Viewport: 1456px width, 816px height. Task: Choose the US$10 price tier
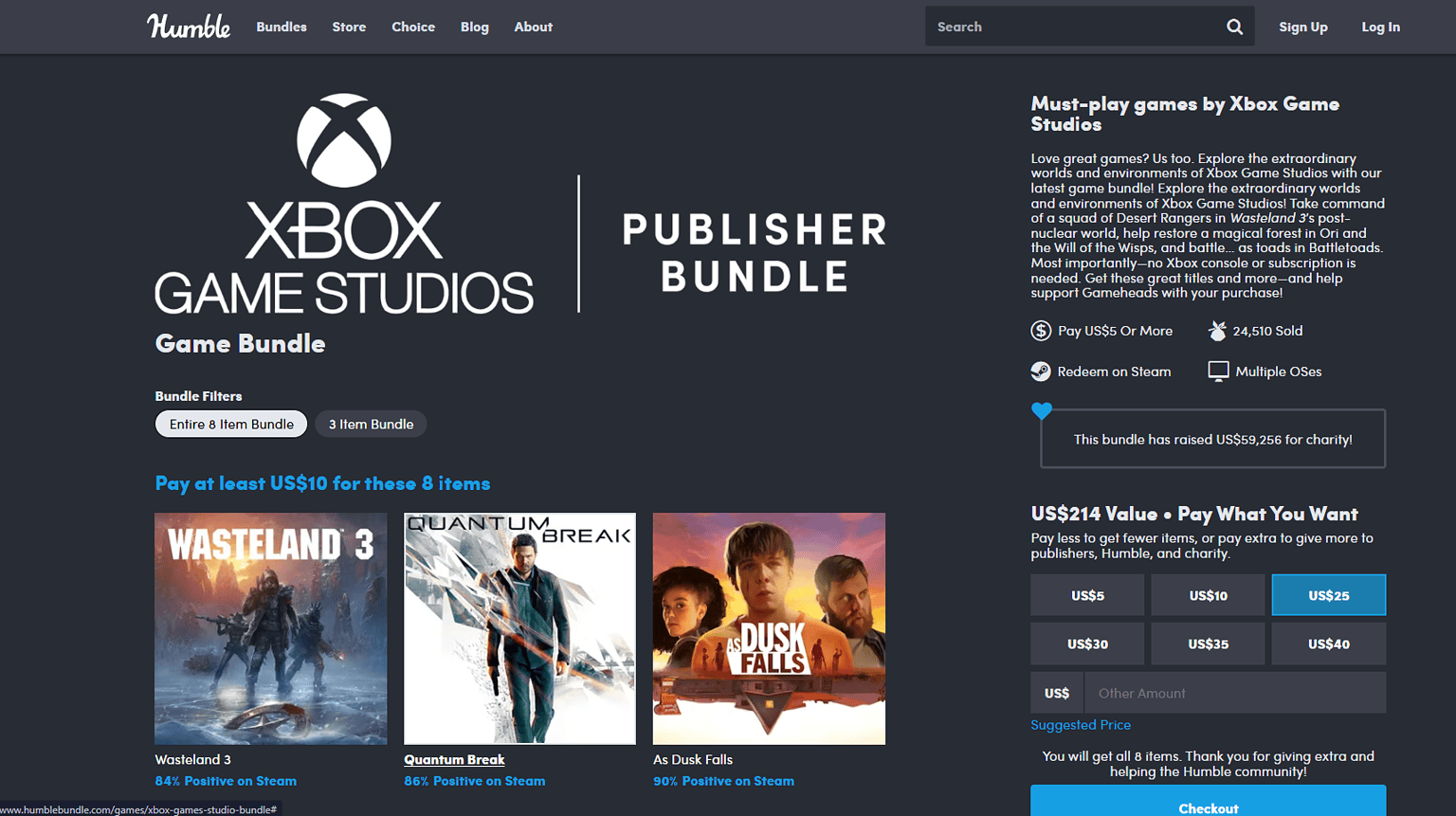coord(1208,595)
